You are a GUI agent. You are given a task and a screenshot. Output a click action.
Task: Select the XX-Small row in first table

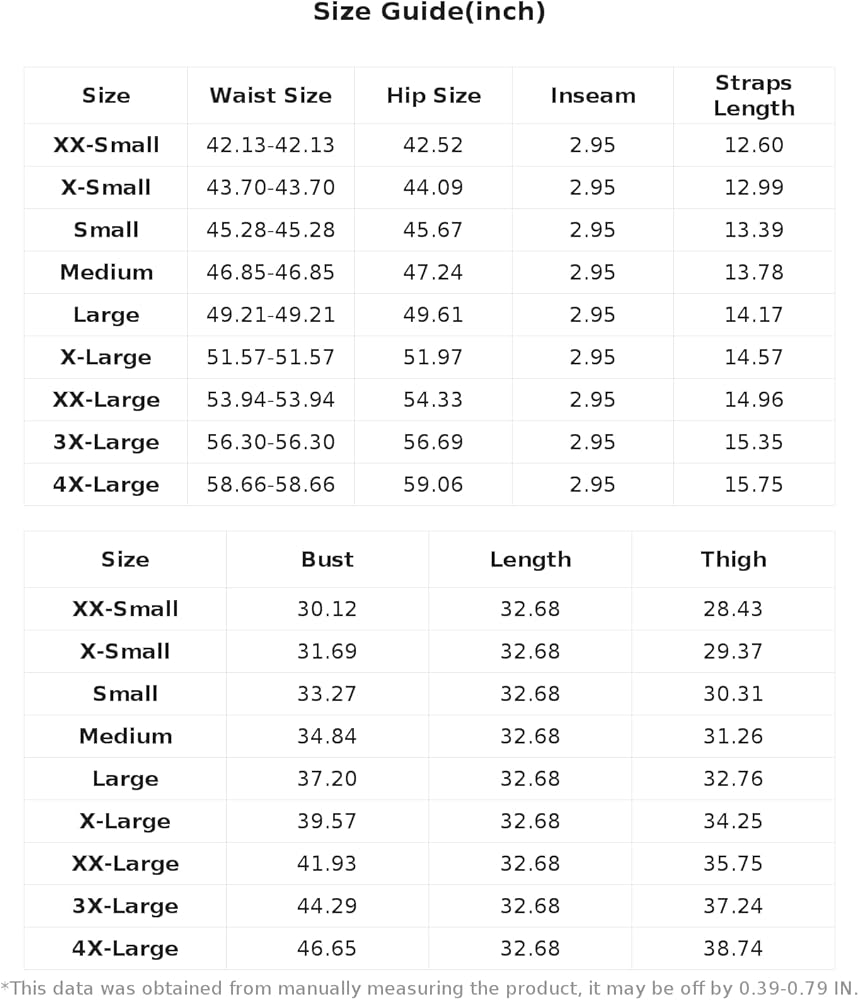coord(429,145)
